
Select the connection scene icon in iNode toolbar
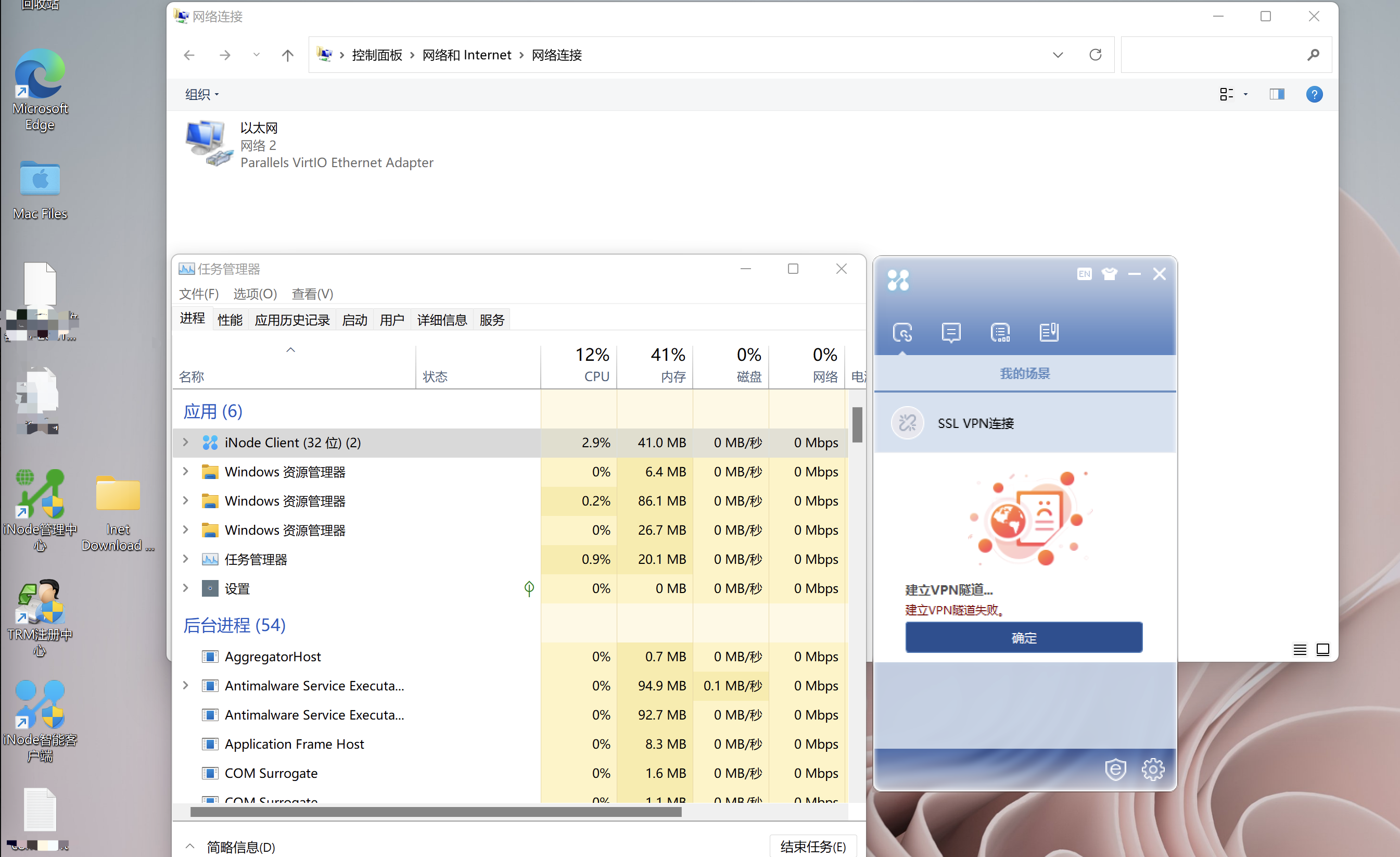click(902, 332)
